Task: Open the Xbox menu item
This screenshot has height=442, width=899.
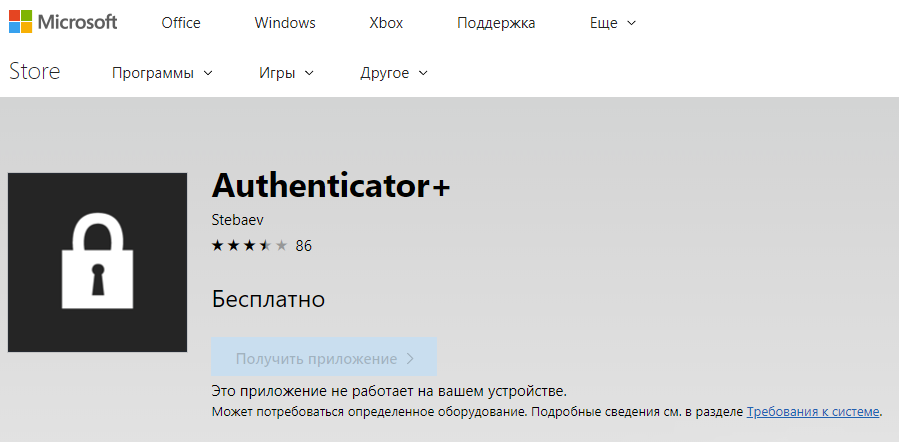Action: coord(386,23)
